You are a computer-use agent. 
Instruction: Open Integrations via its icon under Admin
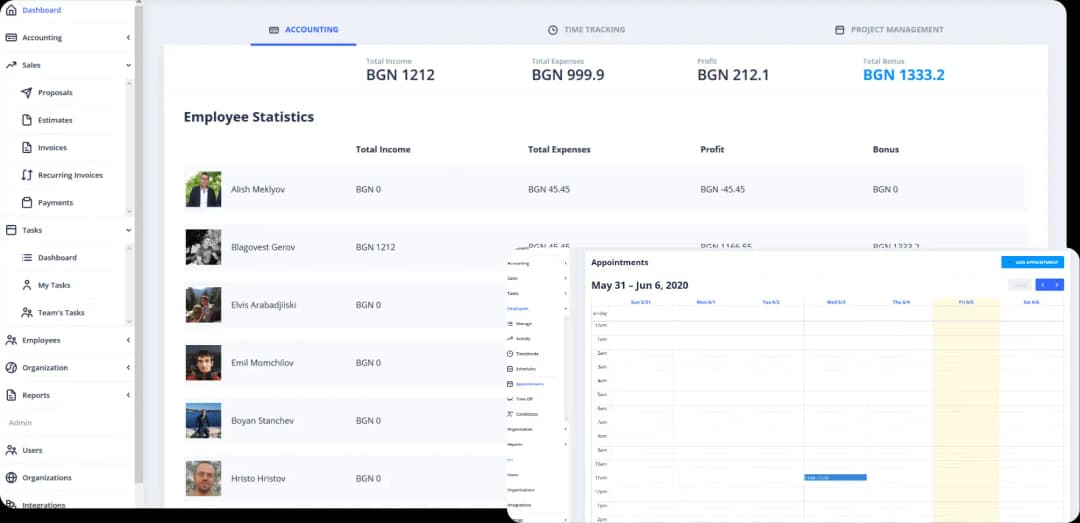pyautogui.click(x=10, y=504)
